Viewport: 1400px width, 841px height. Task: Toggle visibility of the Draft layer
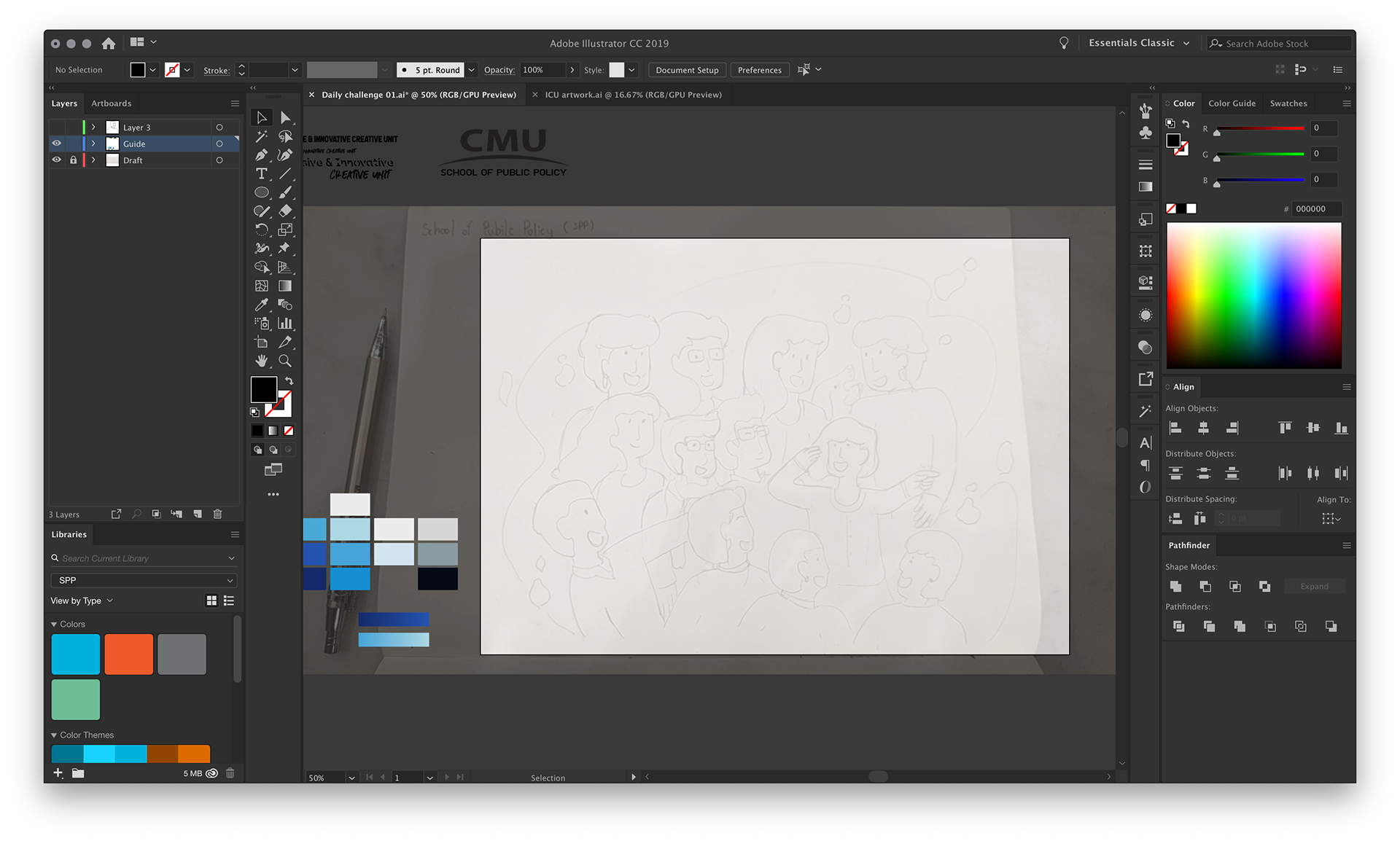point(56,160)
